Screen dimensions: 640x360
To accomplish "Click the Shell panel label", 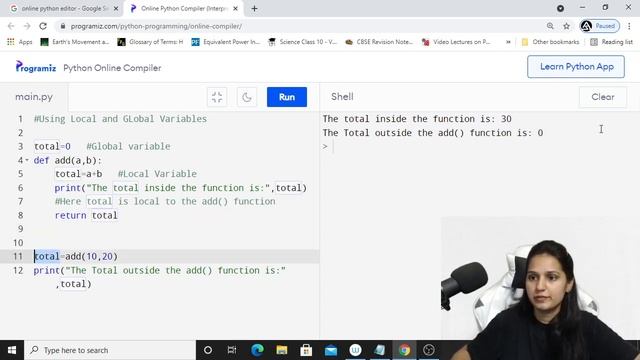I will coord(342,97).
